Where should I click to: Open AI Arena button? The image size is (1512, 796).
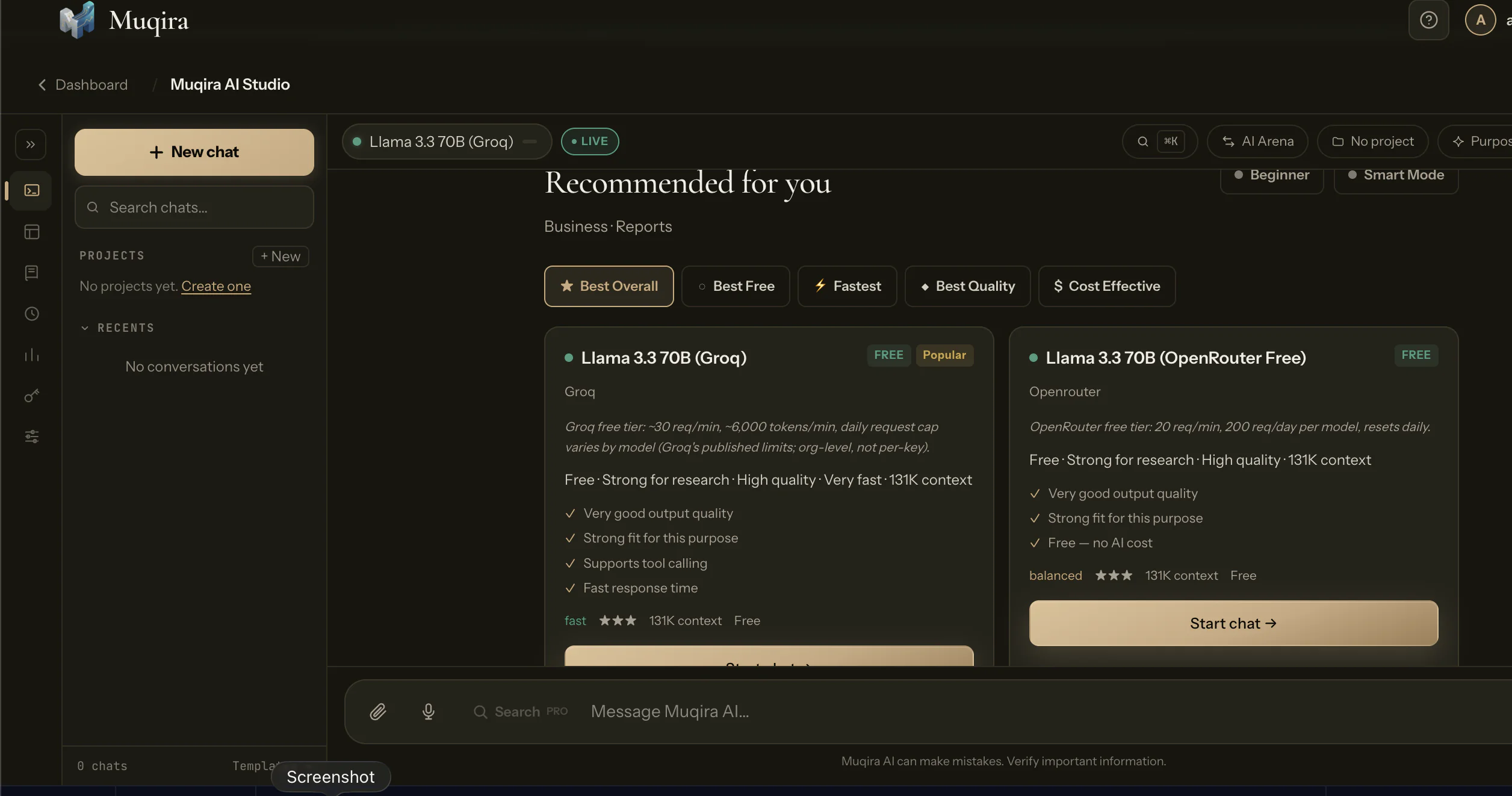(x=1257, y=141)
